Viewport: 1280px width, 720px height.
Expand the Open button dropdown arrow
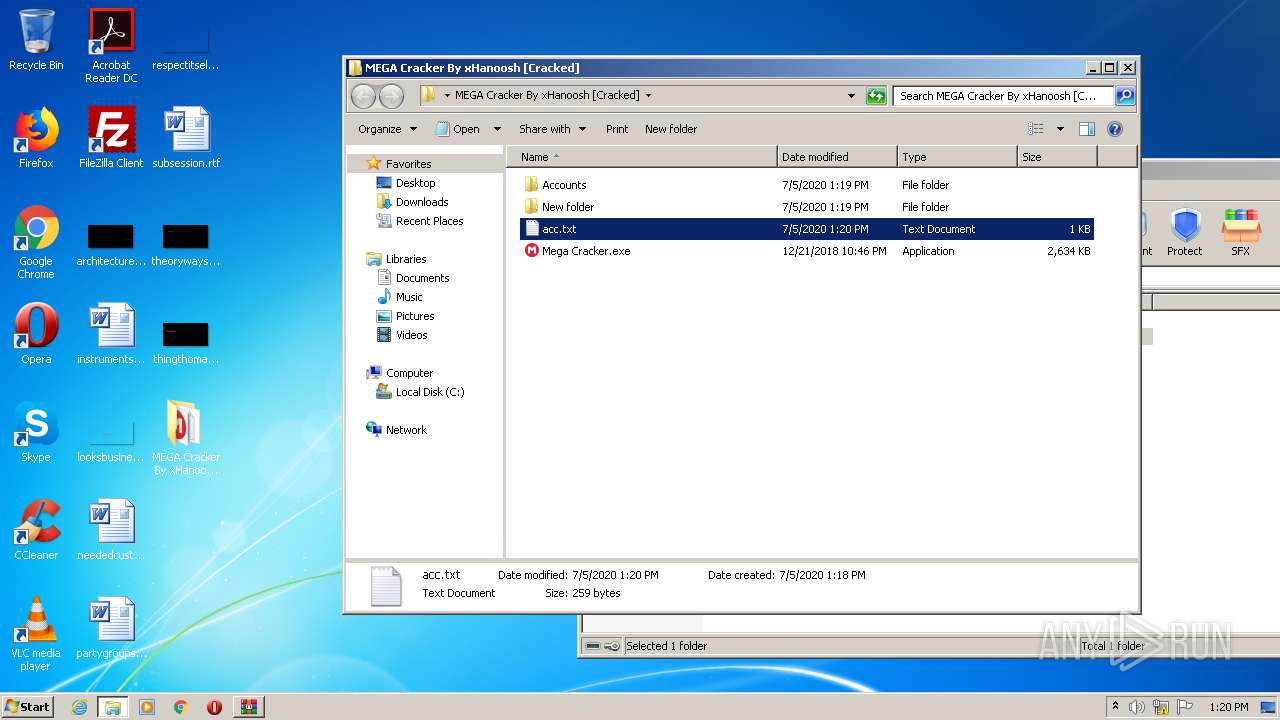click(x=497, y=129)
